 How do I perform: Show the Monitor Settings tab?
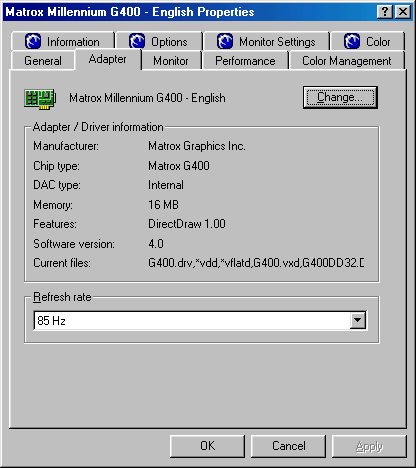(x=267, y=42)
